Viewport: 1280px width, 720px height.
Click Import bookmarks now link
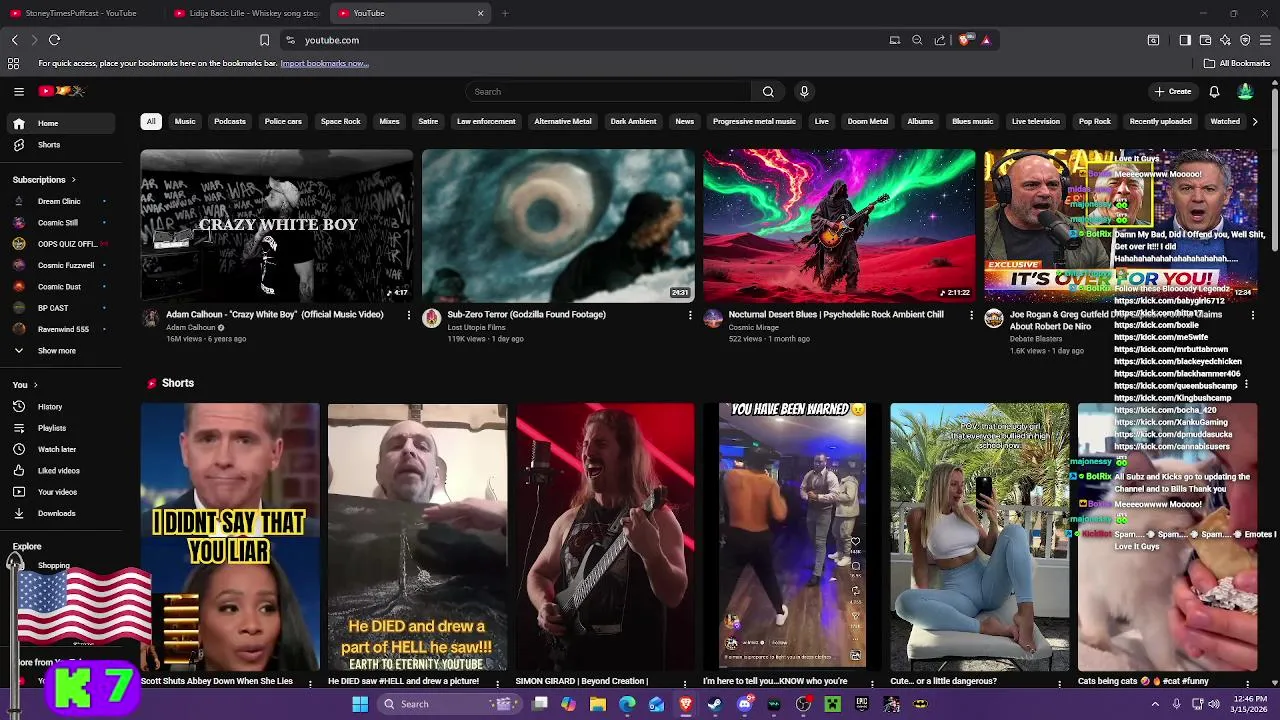click(324, 63)
